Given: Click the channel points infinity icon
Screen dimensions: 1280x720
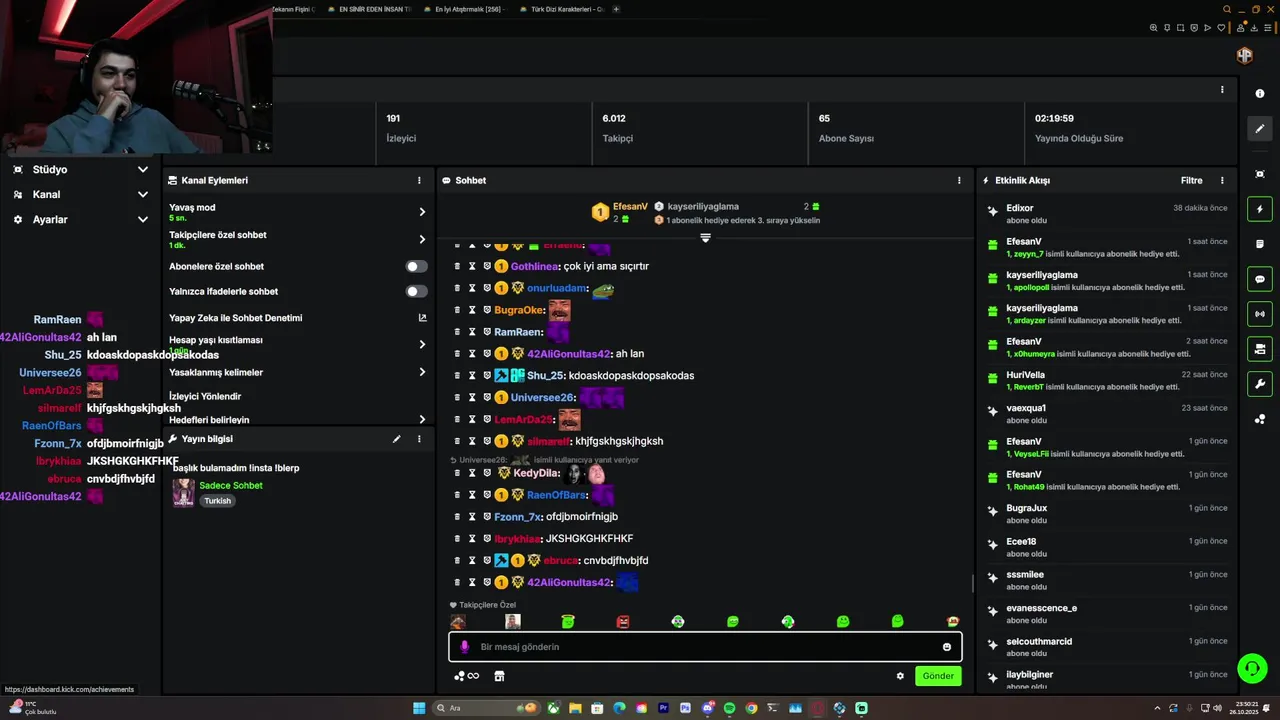Looking at the screenshot, I should (467, 676).
